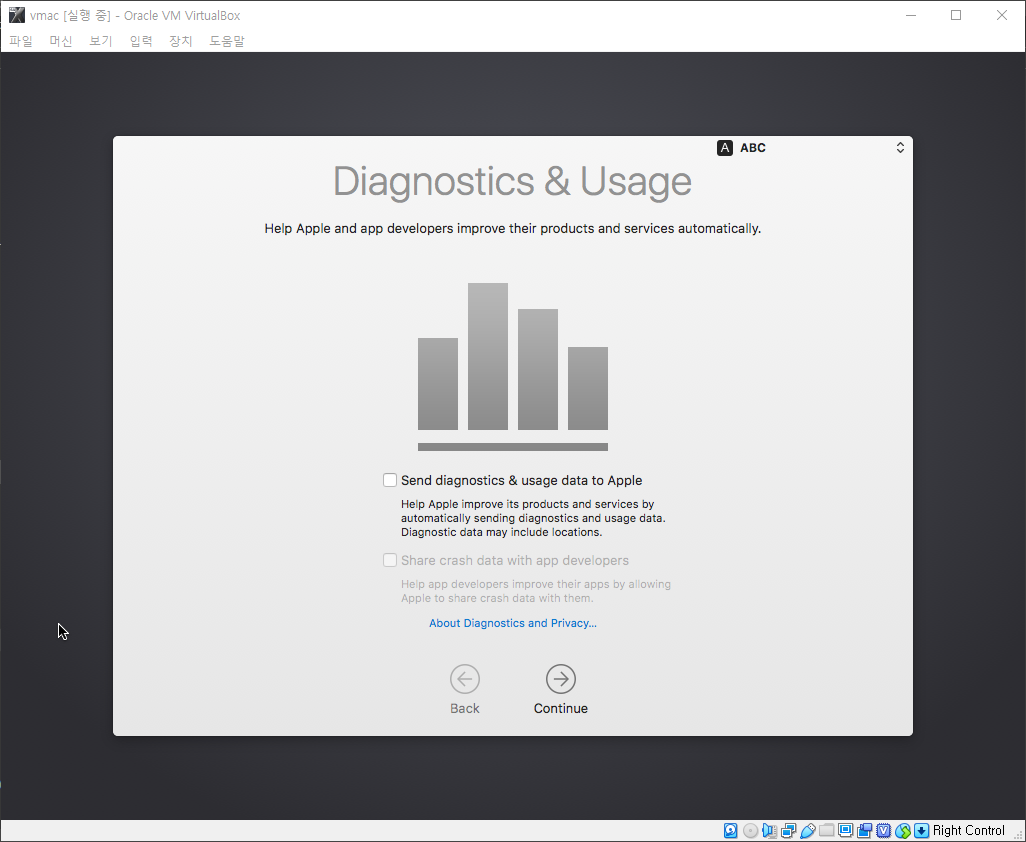Click the optical disc status icon
Image resolution: width=1026 pixels, height=842 pixels.
751,831
